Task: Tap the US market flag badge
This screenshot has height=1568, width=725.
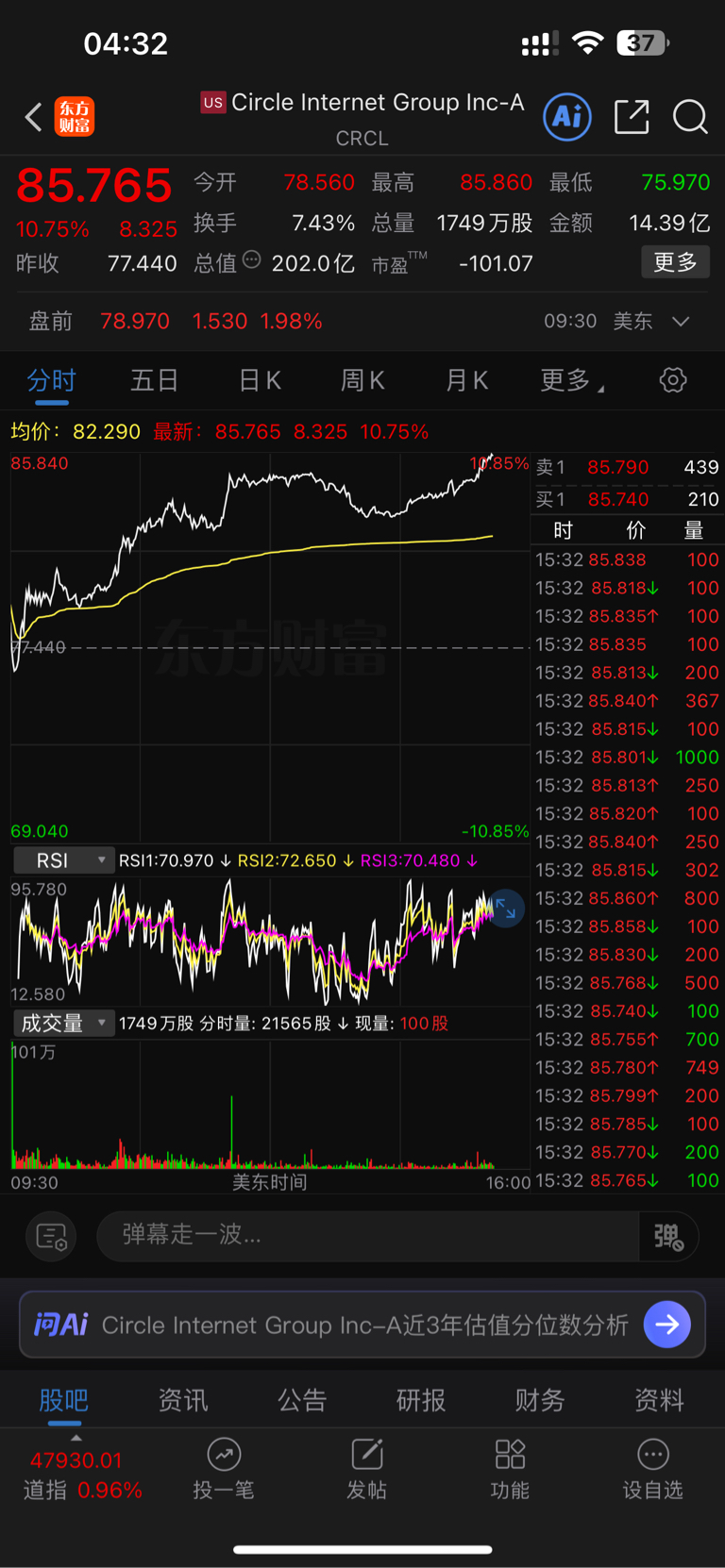Action: pos(213,102)
